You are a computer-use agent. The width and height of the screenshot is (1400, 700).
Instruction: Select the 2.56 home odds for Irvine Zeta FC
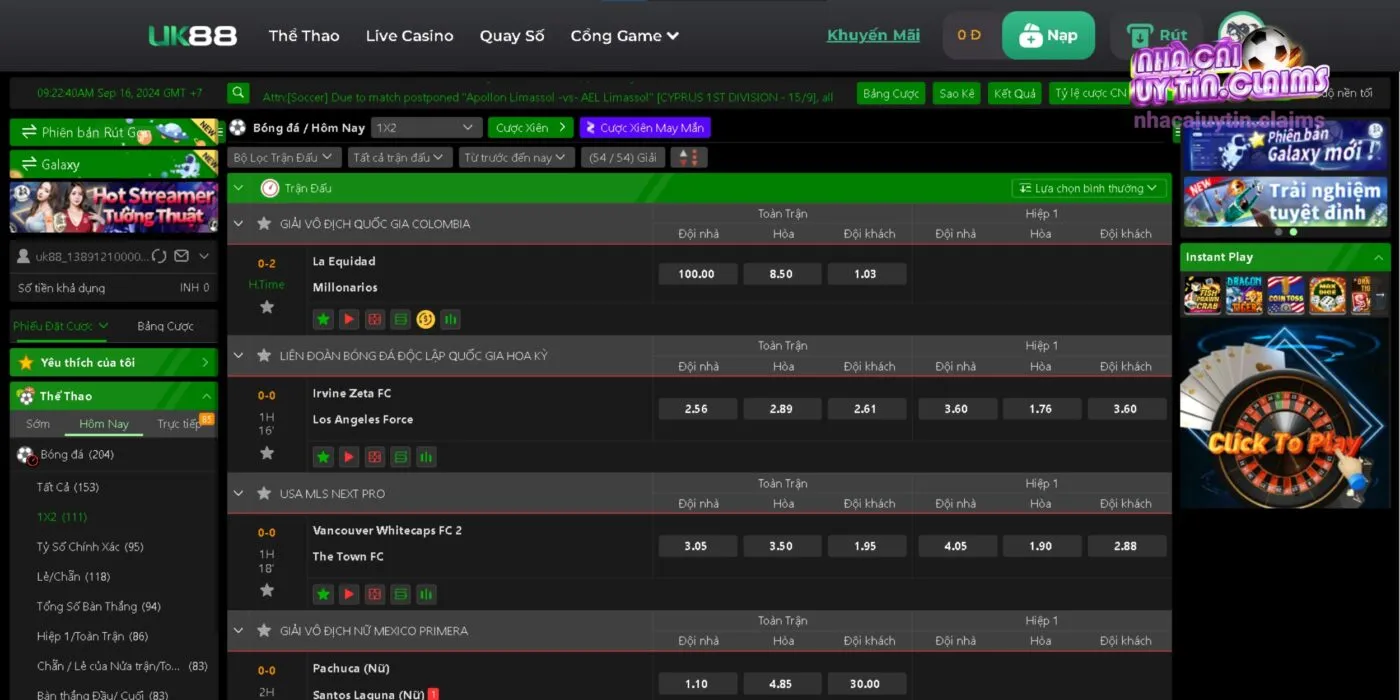tap(697, 409)
